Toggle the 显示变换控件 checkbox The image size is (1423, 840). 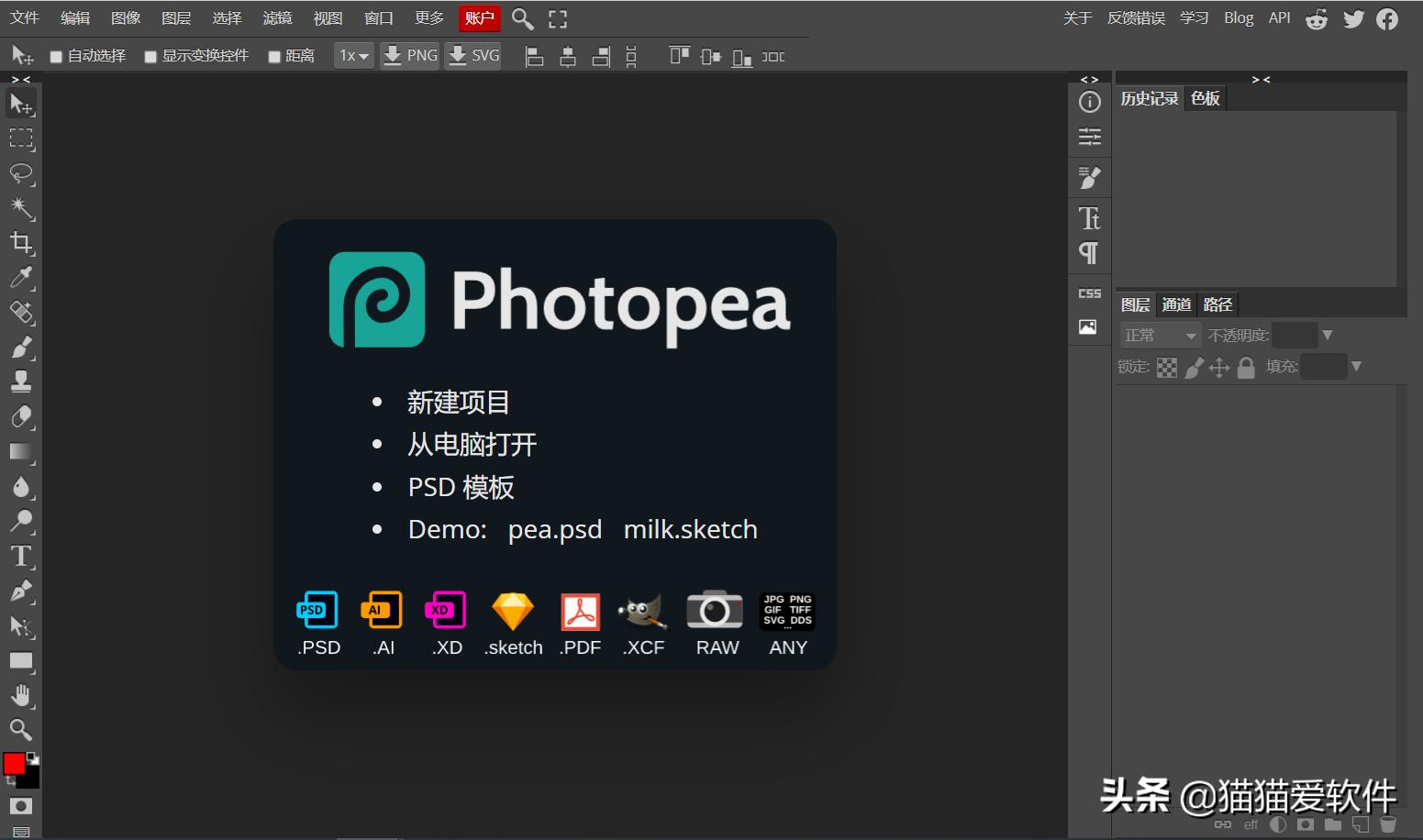[x=150, y=57]
